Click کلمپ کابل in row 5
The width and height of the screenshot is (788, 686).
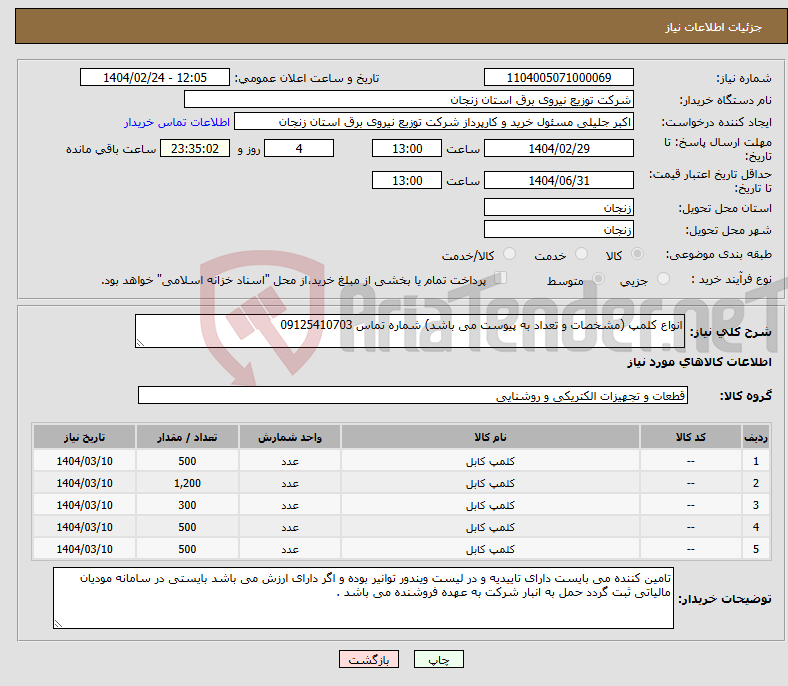point(490,549)
